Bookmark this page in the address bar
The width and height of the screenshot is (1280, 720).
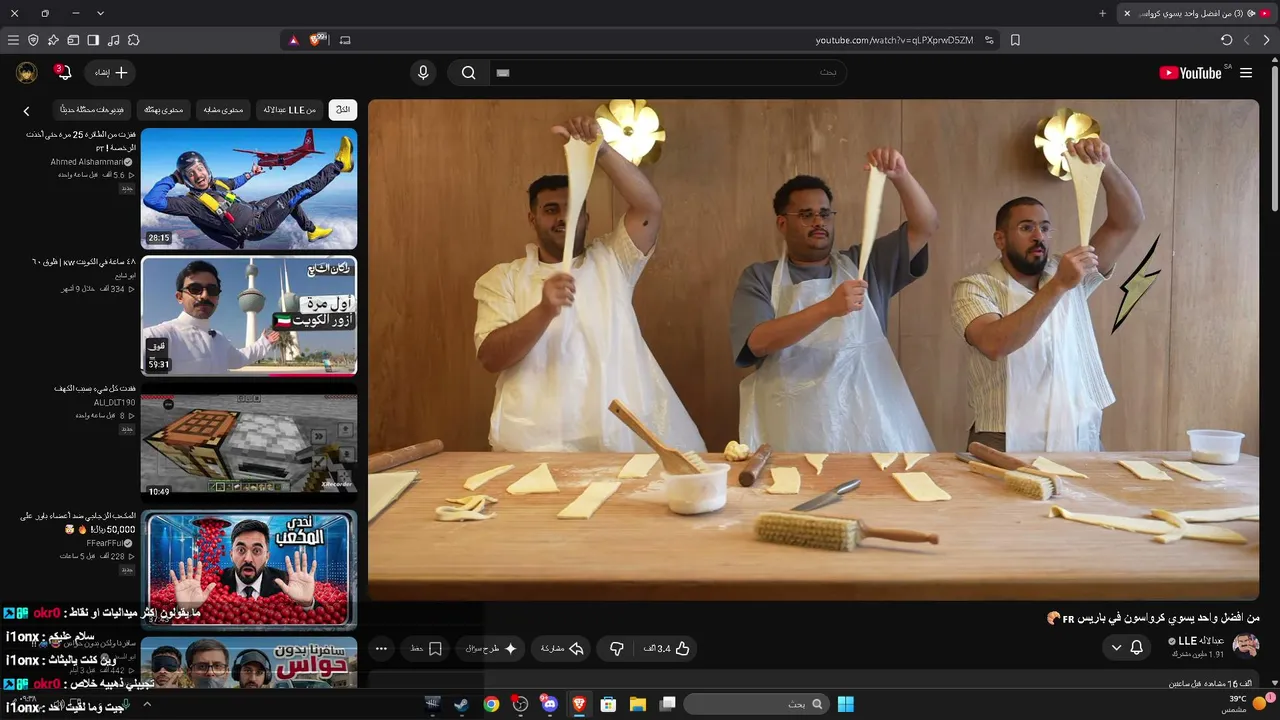pyautogui.click(x=1015, y=40)
